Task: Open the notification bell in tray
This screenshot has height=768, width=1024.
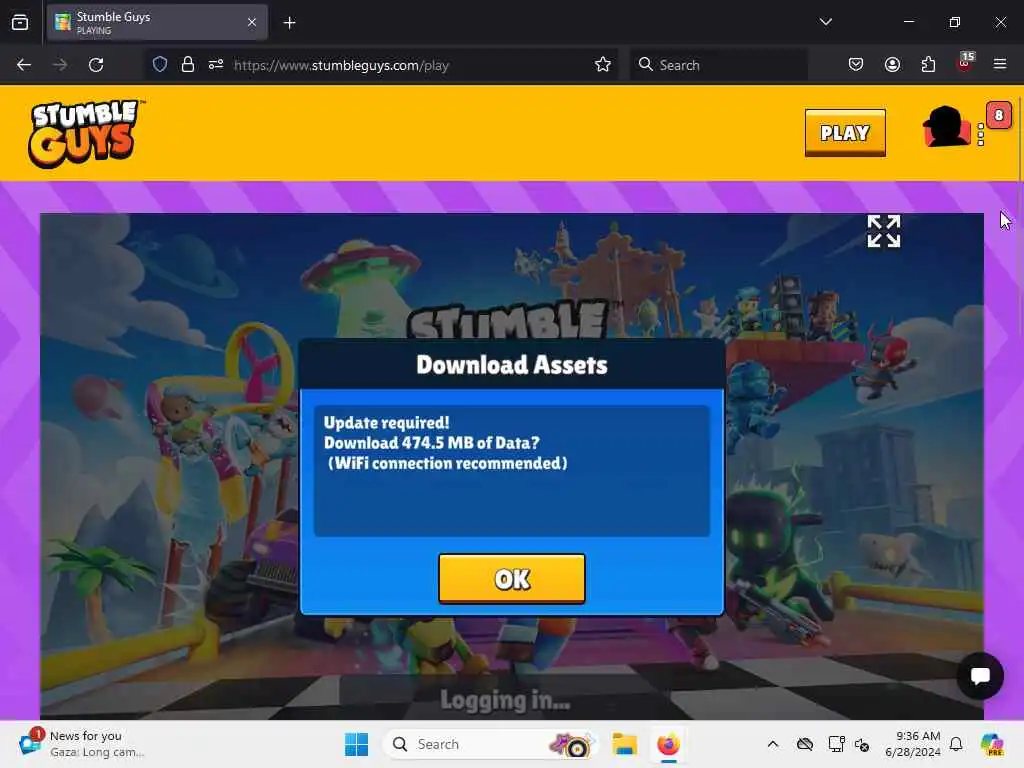Action: coord(956,744)
